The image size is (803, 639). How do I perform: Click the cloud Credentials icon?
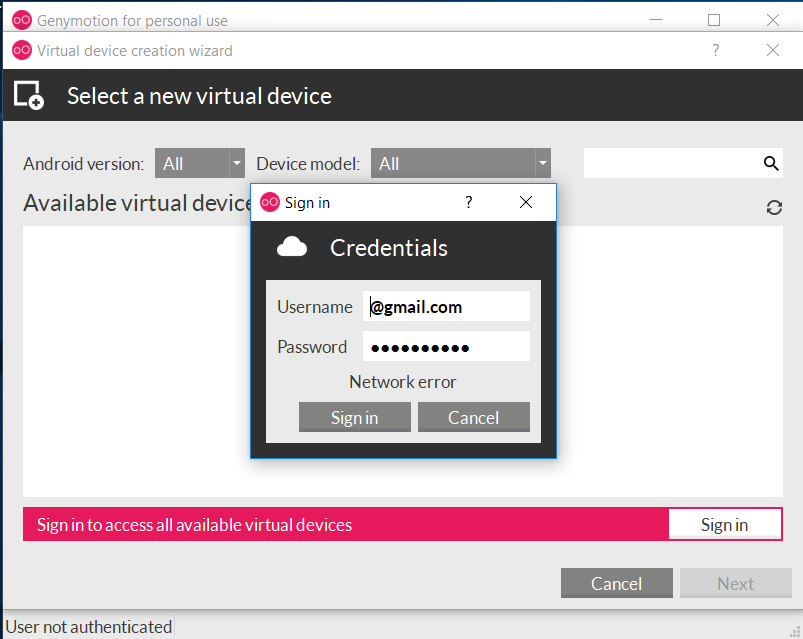292,247
